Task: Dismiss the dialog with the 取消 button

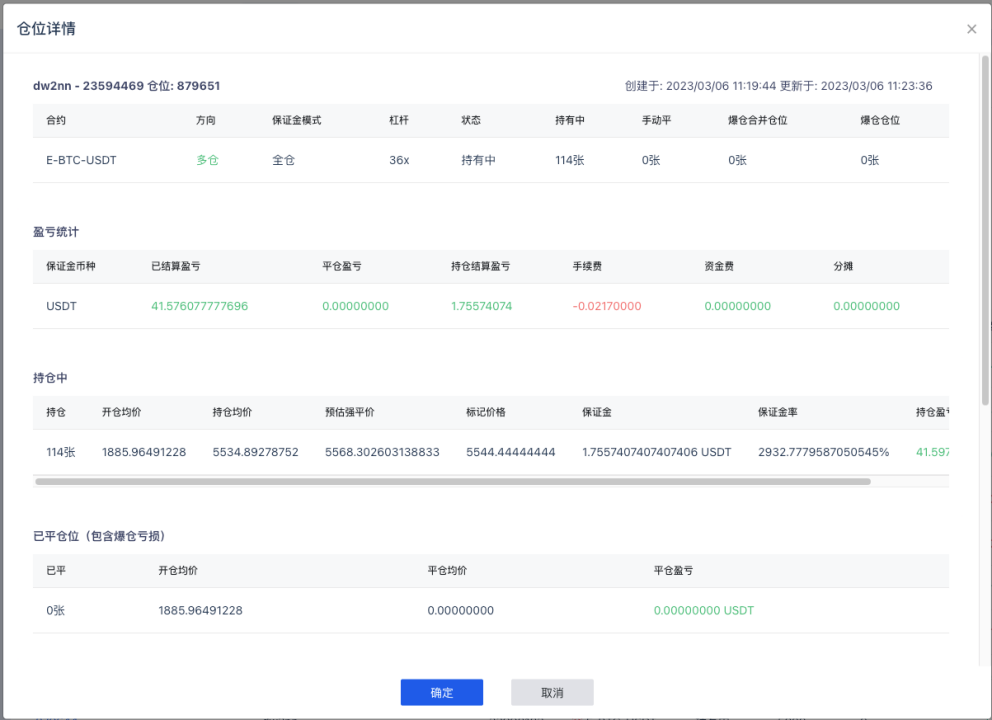Action: pos(552,692)
